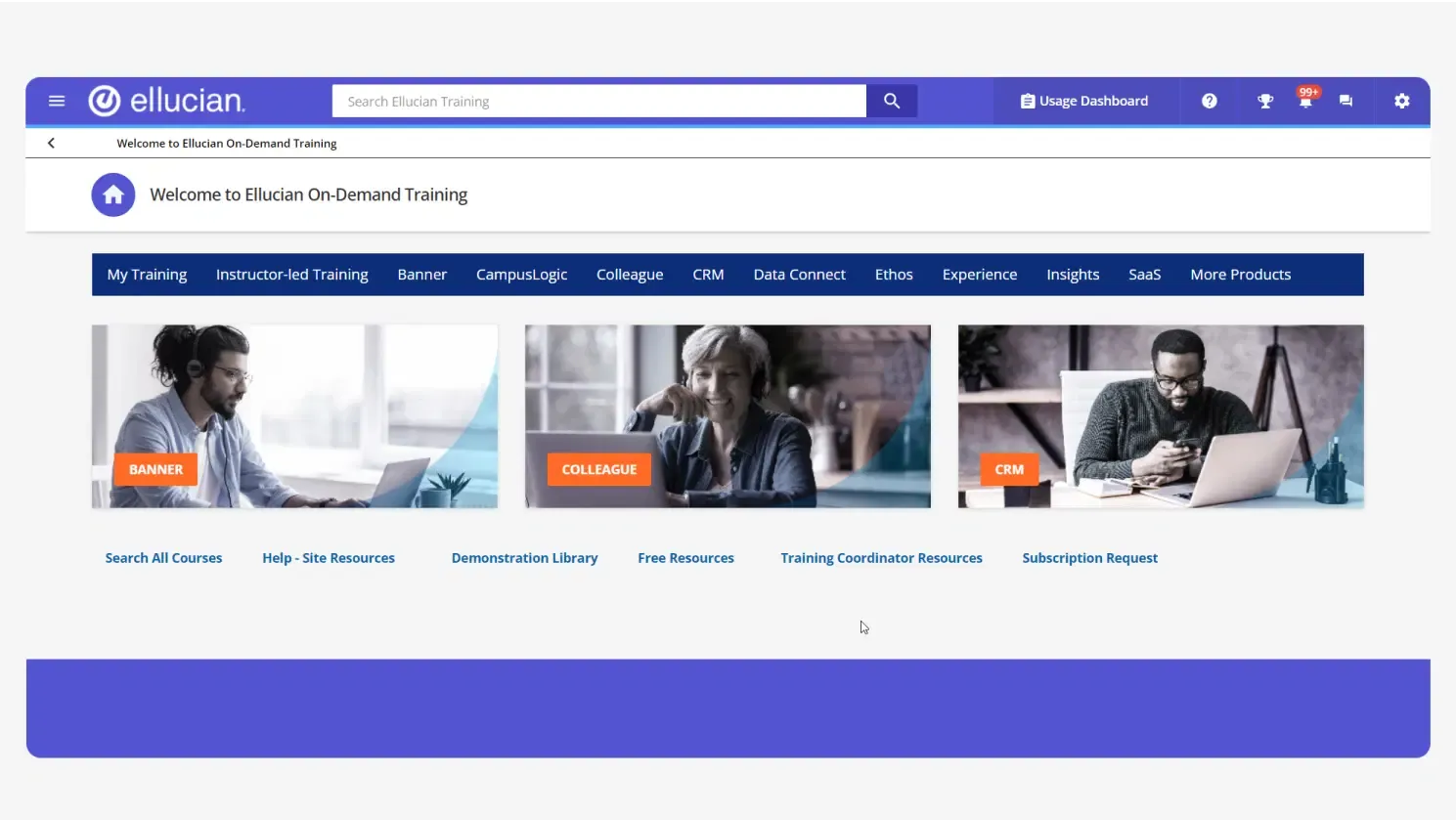Click the Ellucian logo
1456x820 pixels.
point(167,101)
